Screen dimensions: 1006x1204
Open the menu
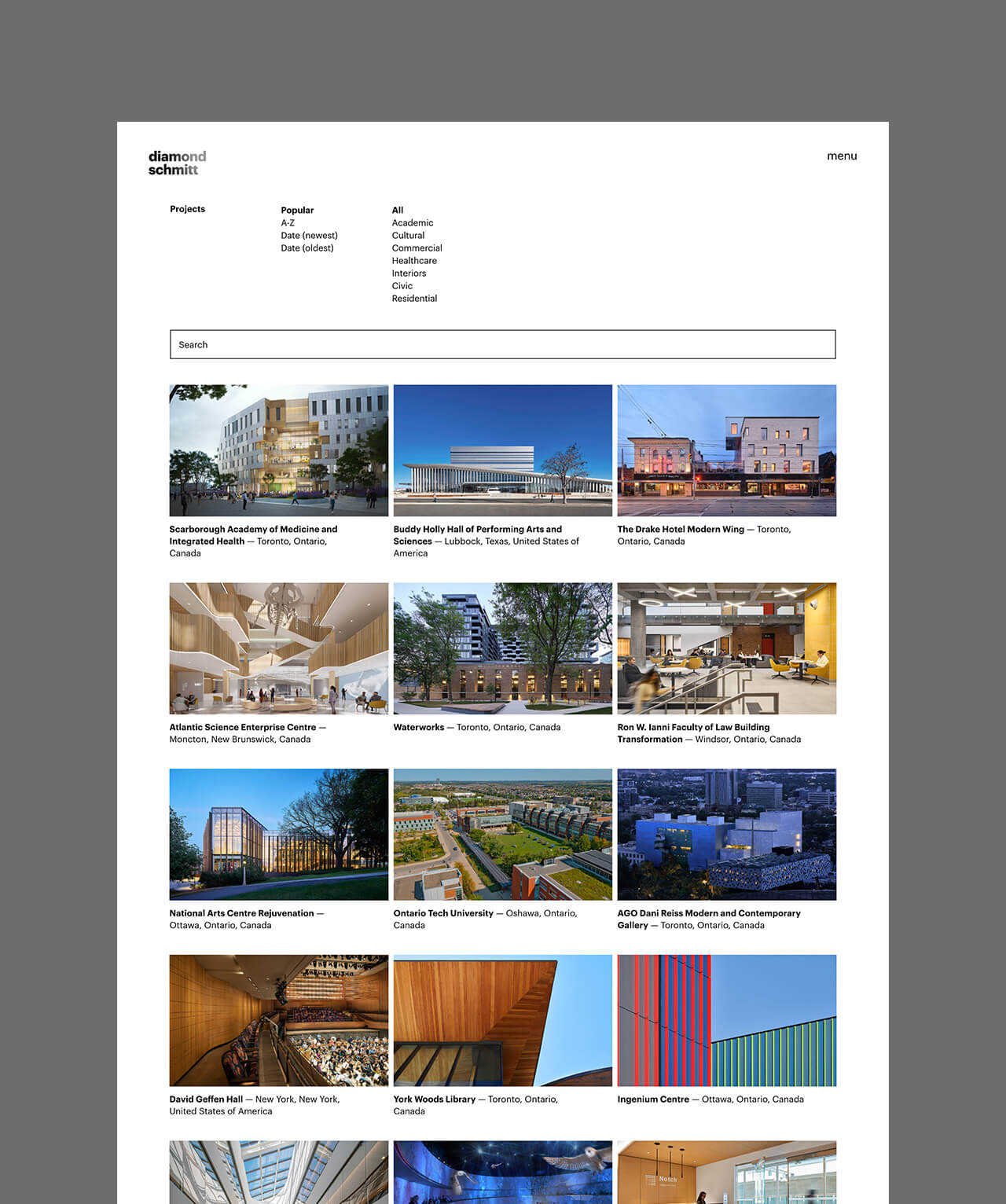841,156
